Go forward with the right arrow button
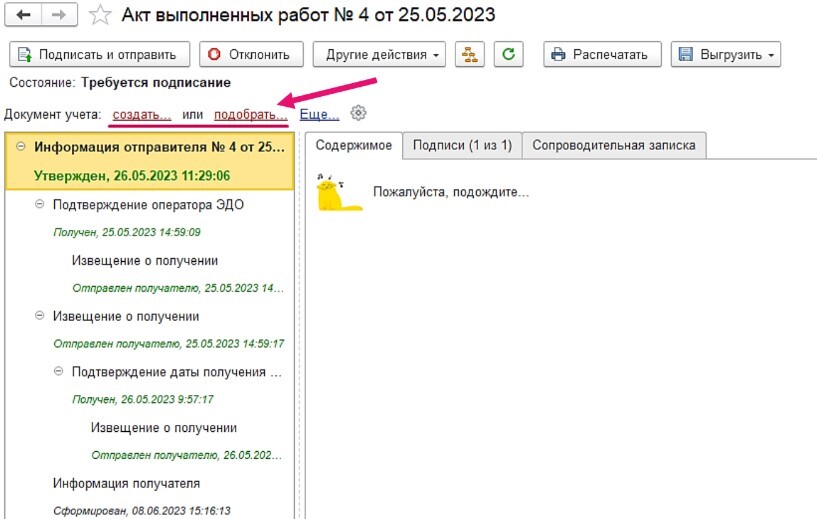 click(59, 15)
